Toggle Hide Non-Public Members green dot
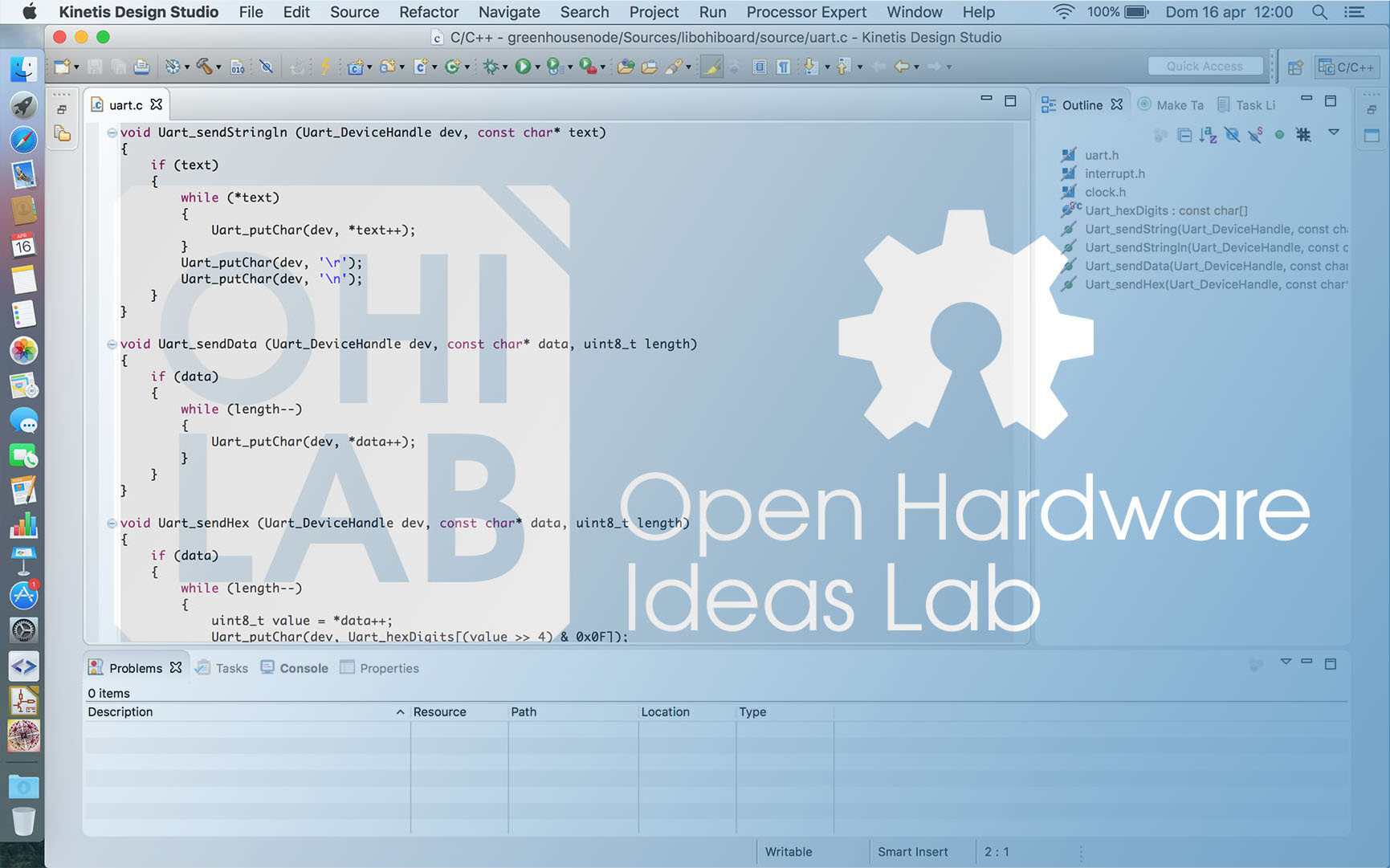 [x=1280, y=135]
